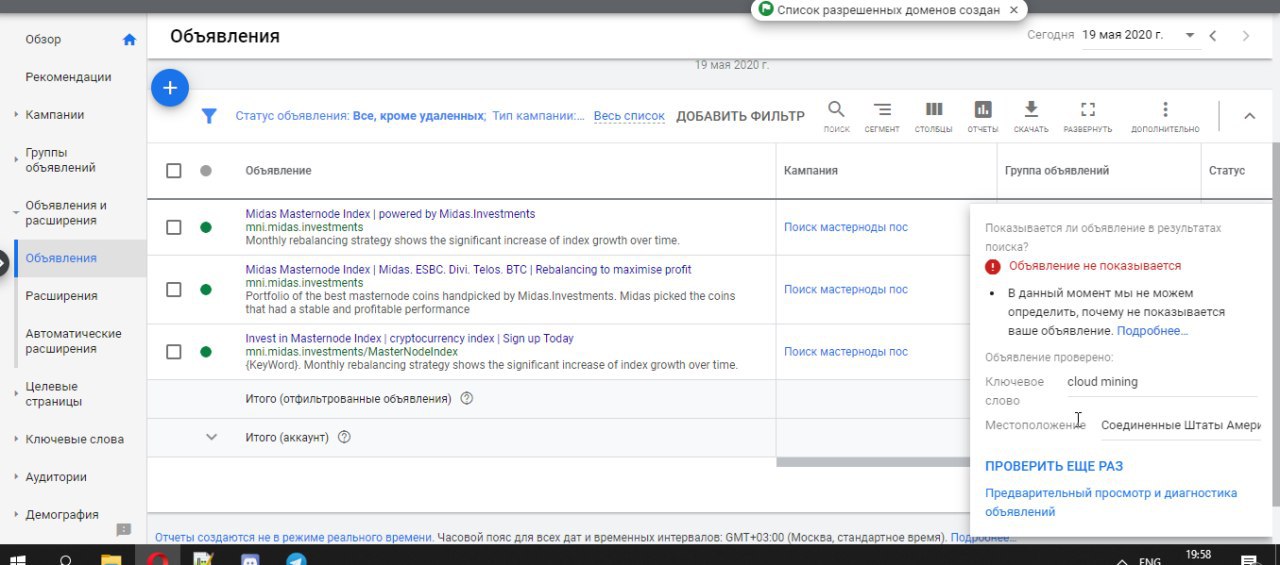Open the Отчеты reports tool
Viewport: 1280px width, 565px height.
[983, 116]
